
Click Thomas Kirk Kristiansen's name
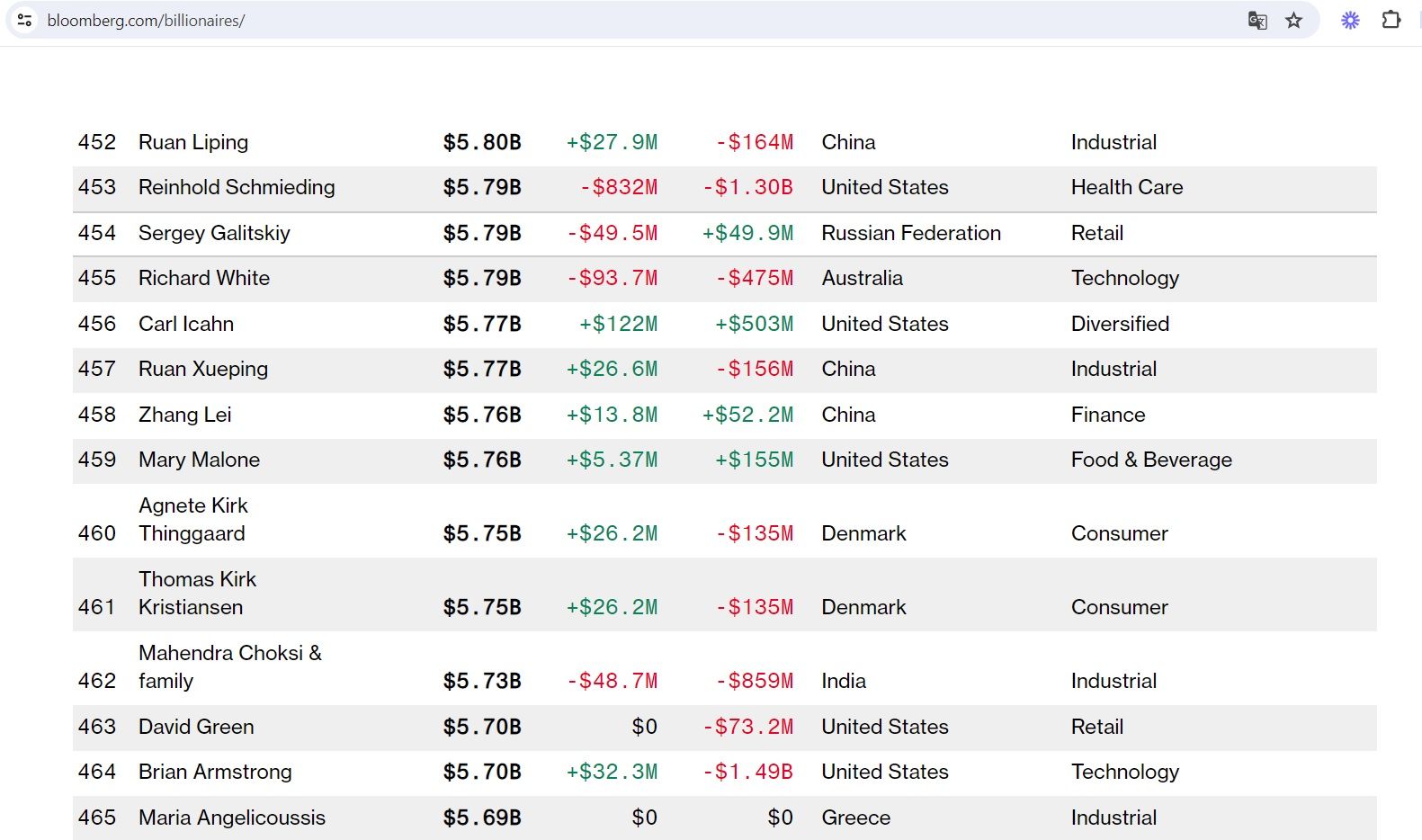[197, 594]
